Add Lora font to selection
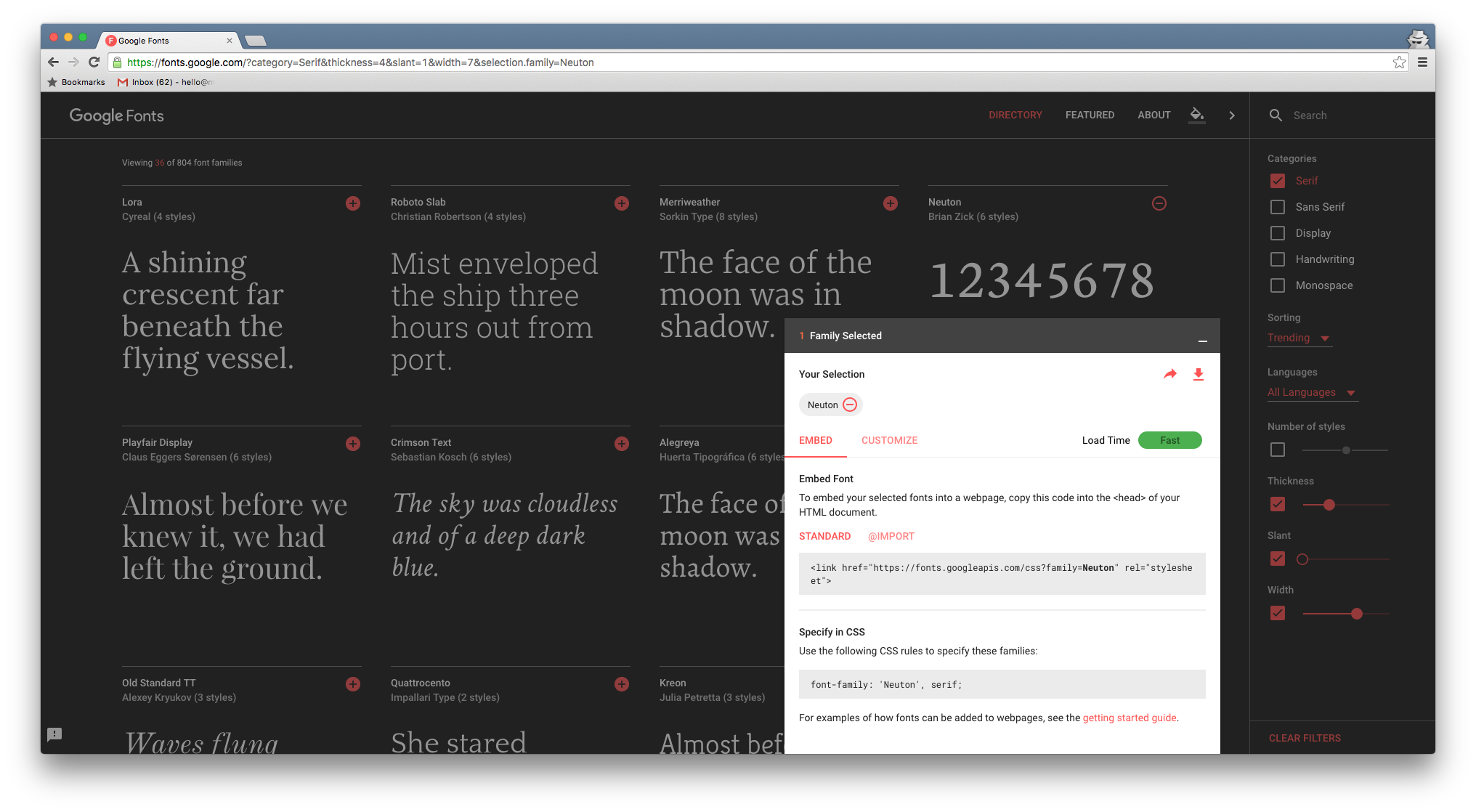 [353, 203]
